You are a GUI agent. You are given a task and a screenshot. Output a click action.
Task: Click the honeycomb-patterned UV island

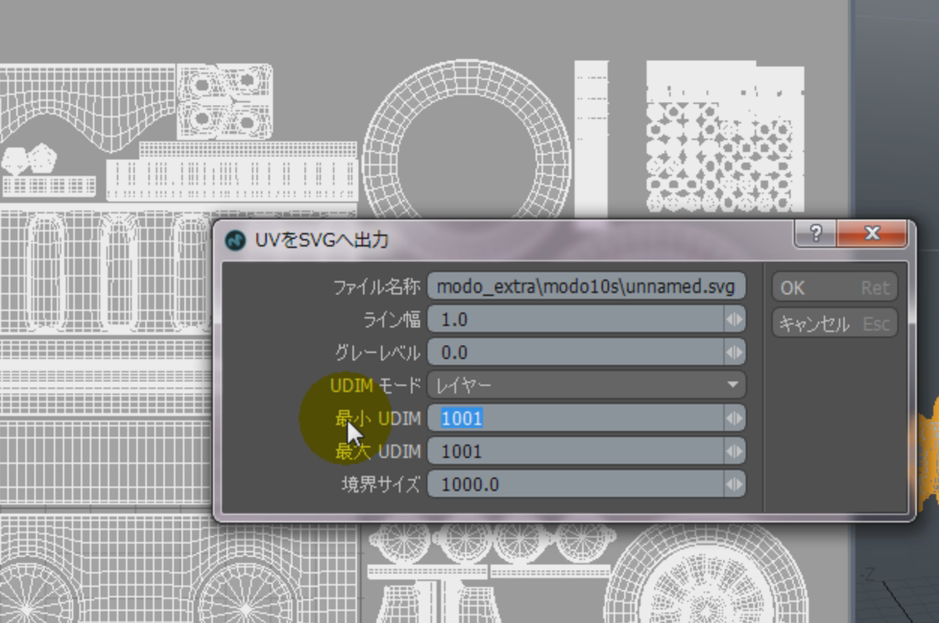click(724, 150)
